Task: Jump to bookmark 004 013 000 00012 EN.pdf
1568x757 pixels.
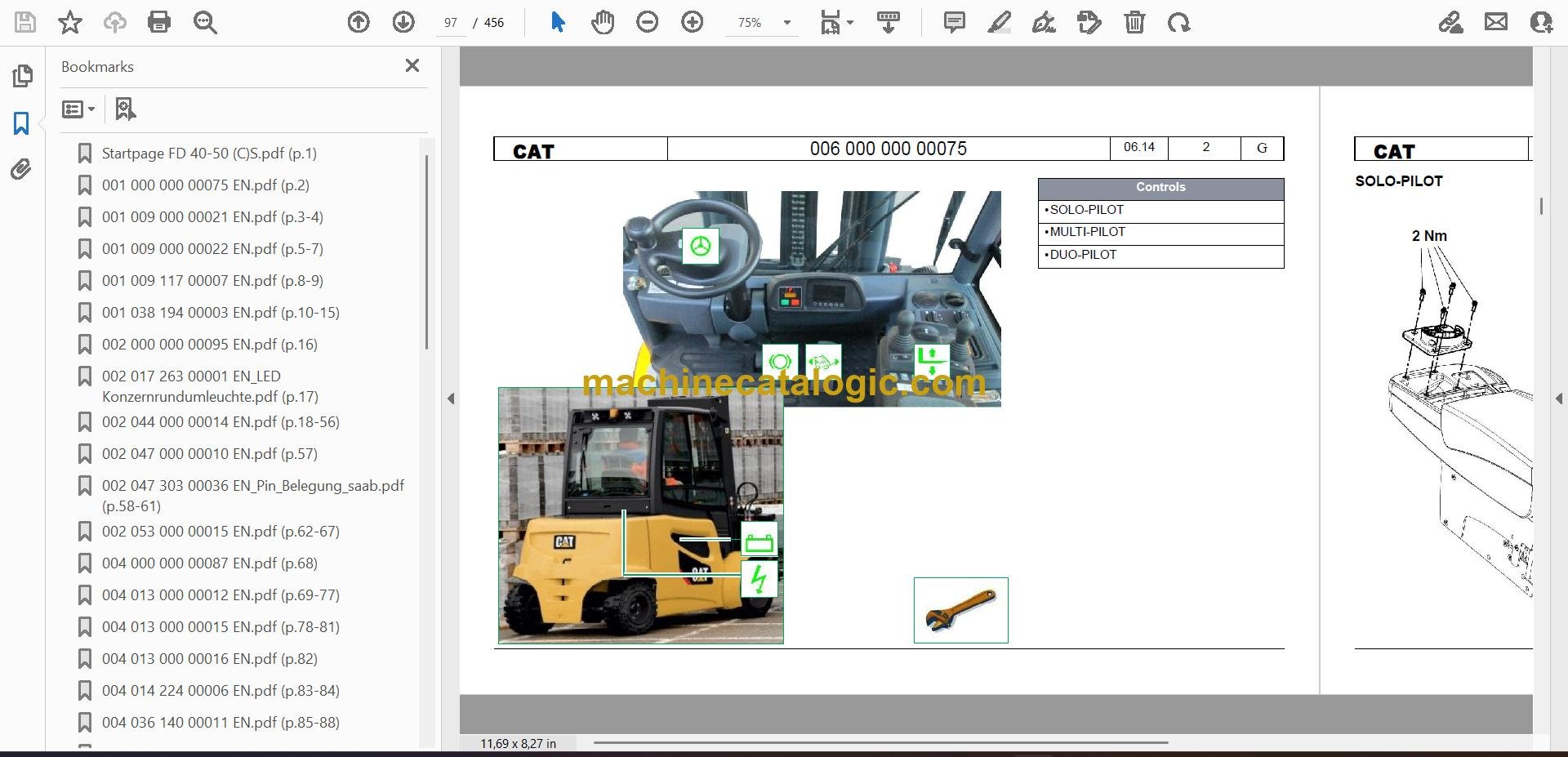Action: tap(220, 595)
